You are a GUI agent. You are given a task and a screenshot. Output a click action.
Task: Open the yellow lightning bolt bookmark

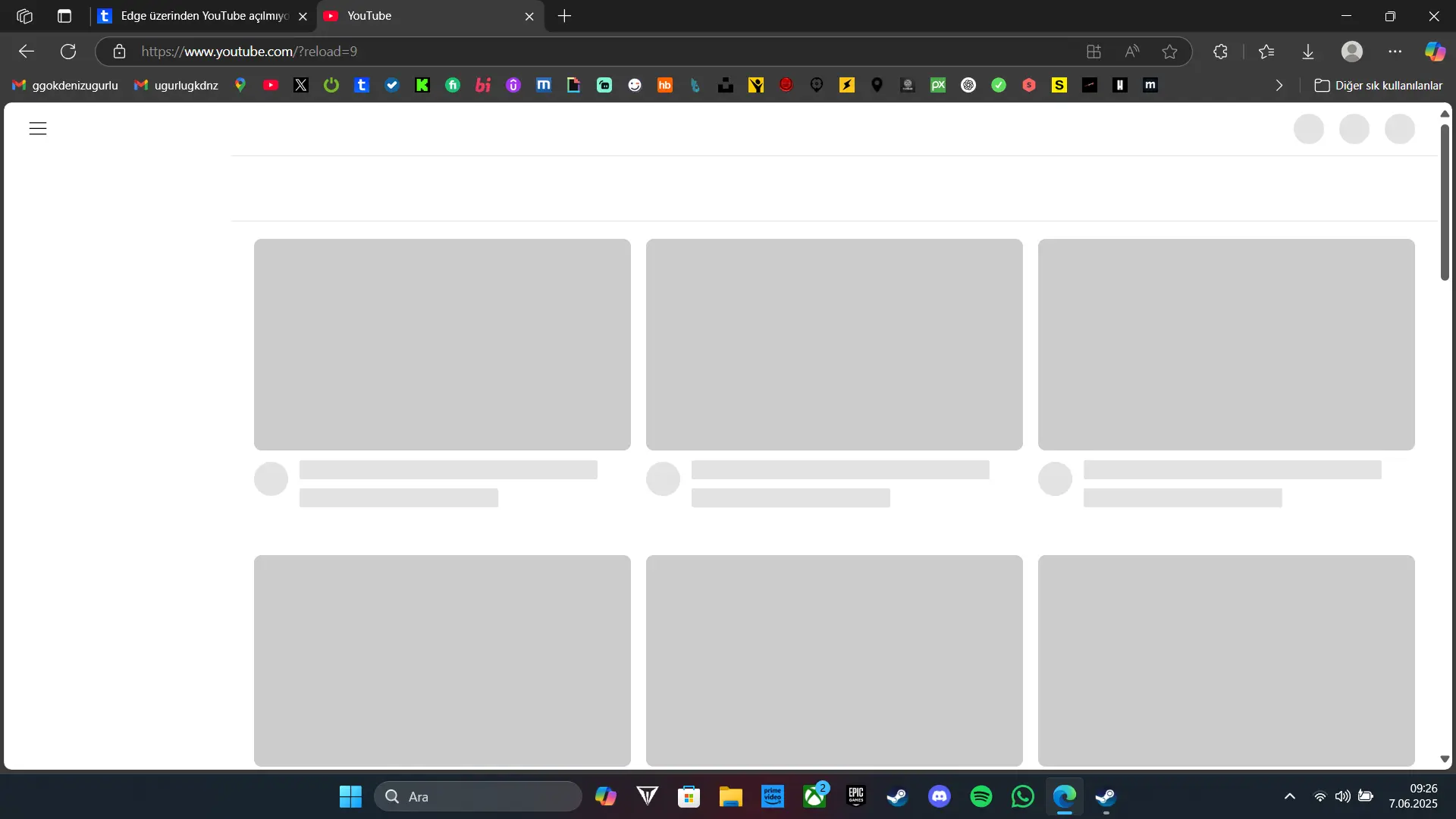click(x=847, y=85)
